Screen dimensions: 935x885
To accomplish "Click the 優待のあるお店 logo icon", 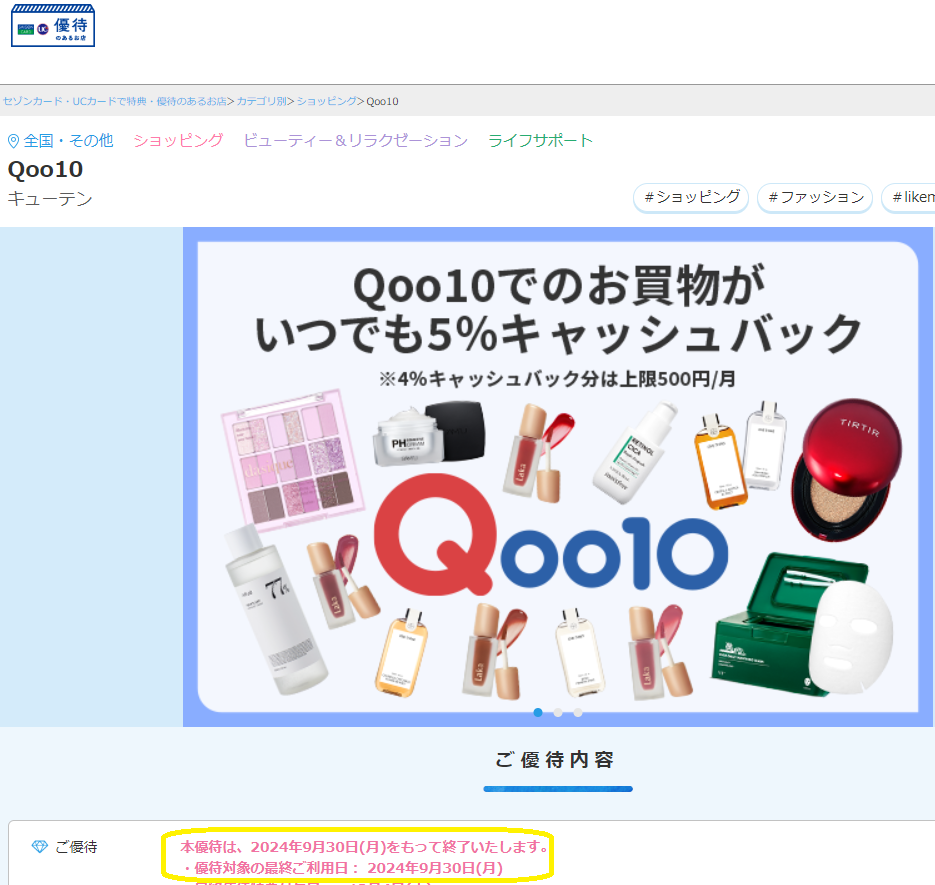I will click(x=53, y=25).
